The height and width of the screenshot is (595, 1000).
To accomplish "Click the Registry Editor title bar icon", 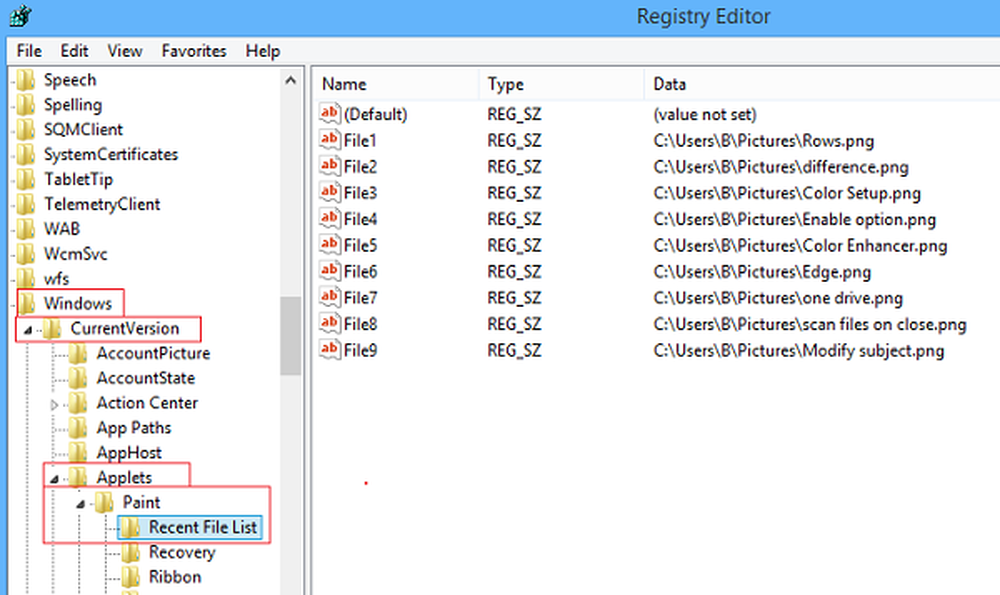I will click(20, 16).
